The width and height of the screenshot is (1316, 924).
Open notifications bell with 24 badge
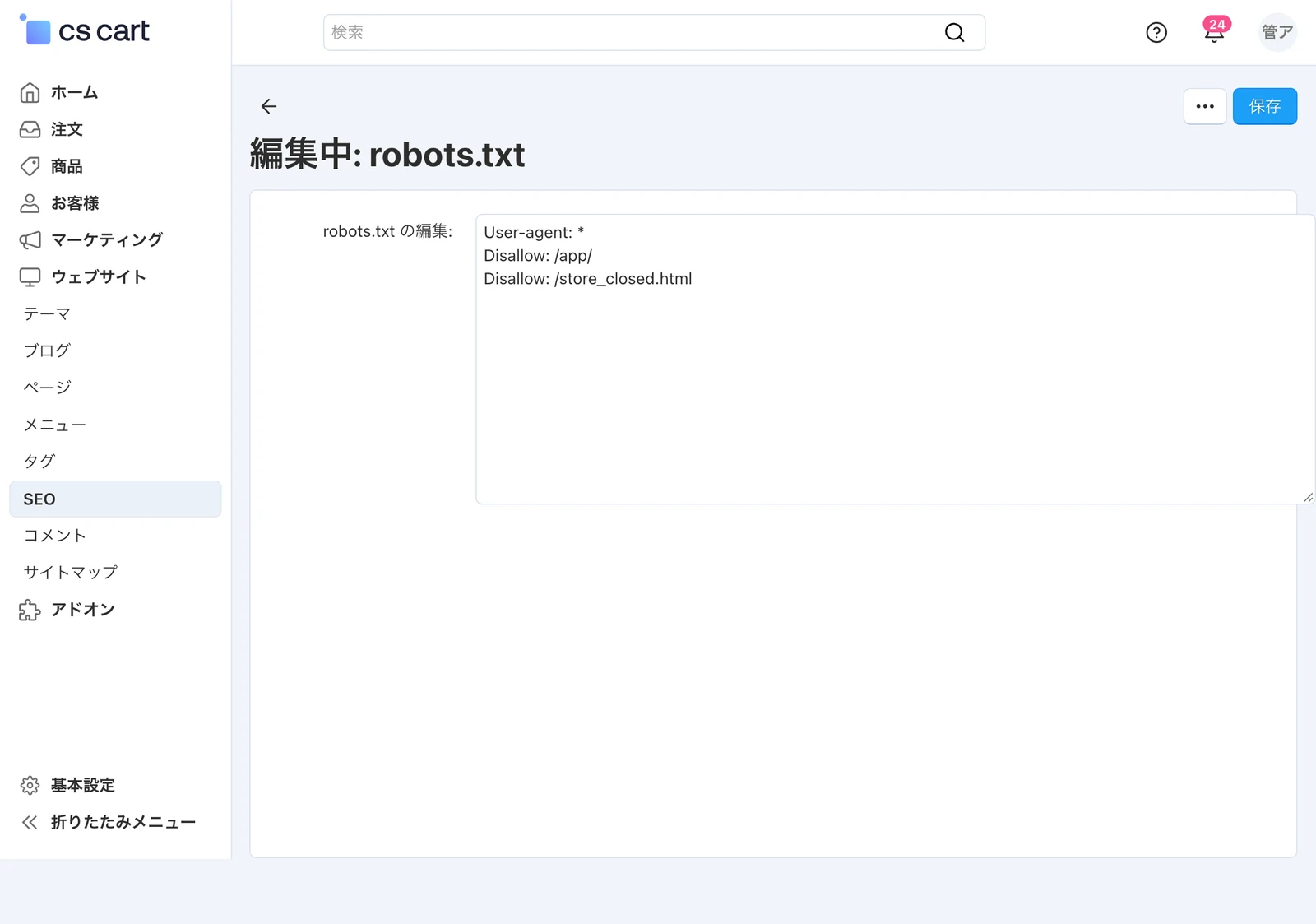pos(1215,30)
